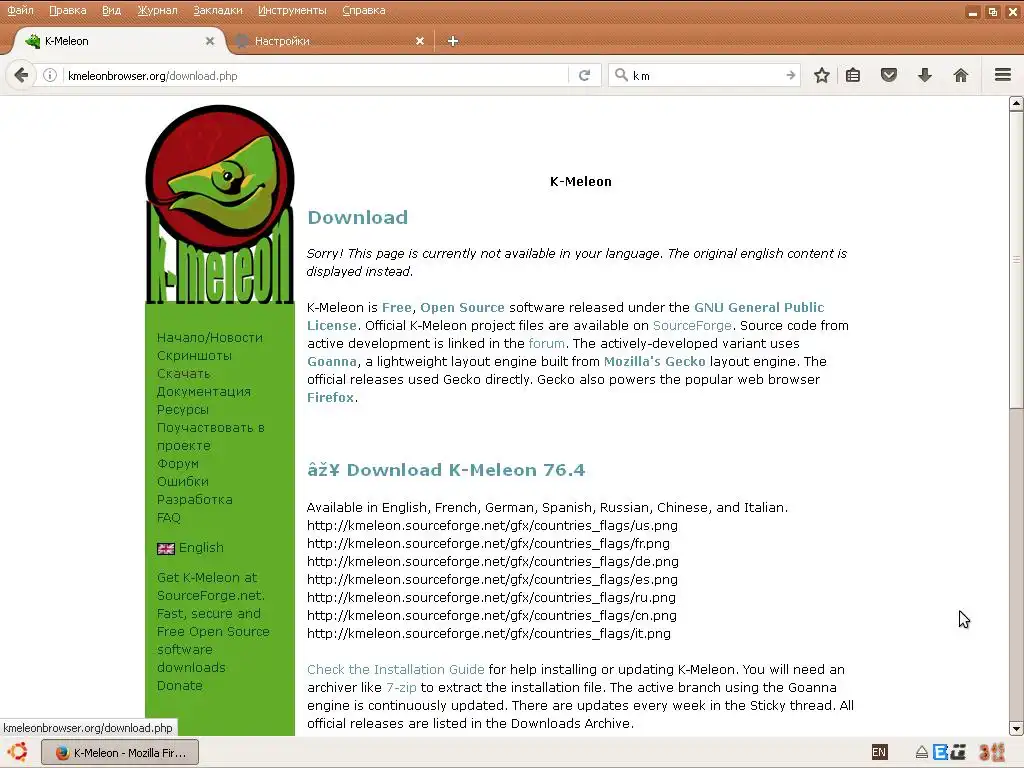
Task: Open the Закладки menu
Action: [217, 10]
